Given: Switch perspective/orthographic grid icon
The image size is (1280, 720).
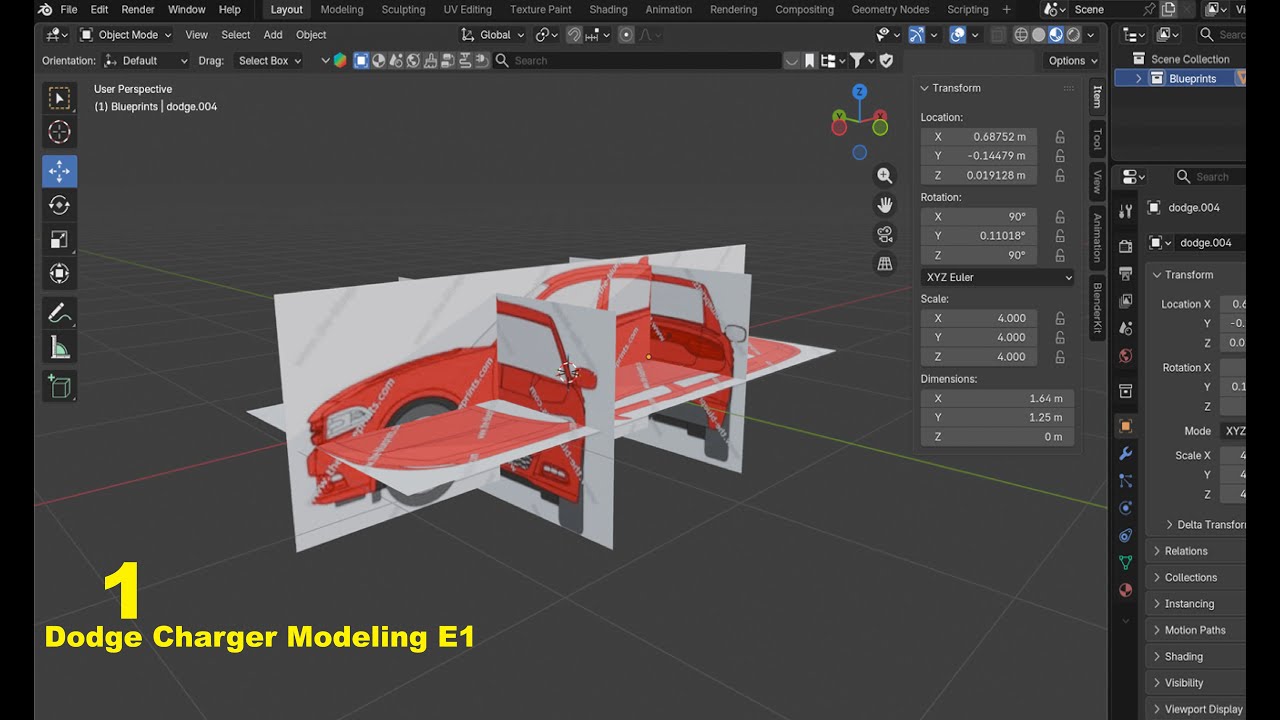Looking at the screenshot, I should click(885, 264).
